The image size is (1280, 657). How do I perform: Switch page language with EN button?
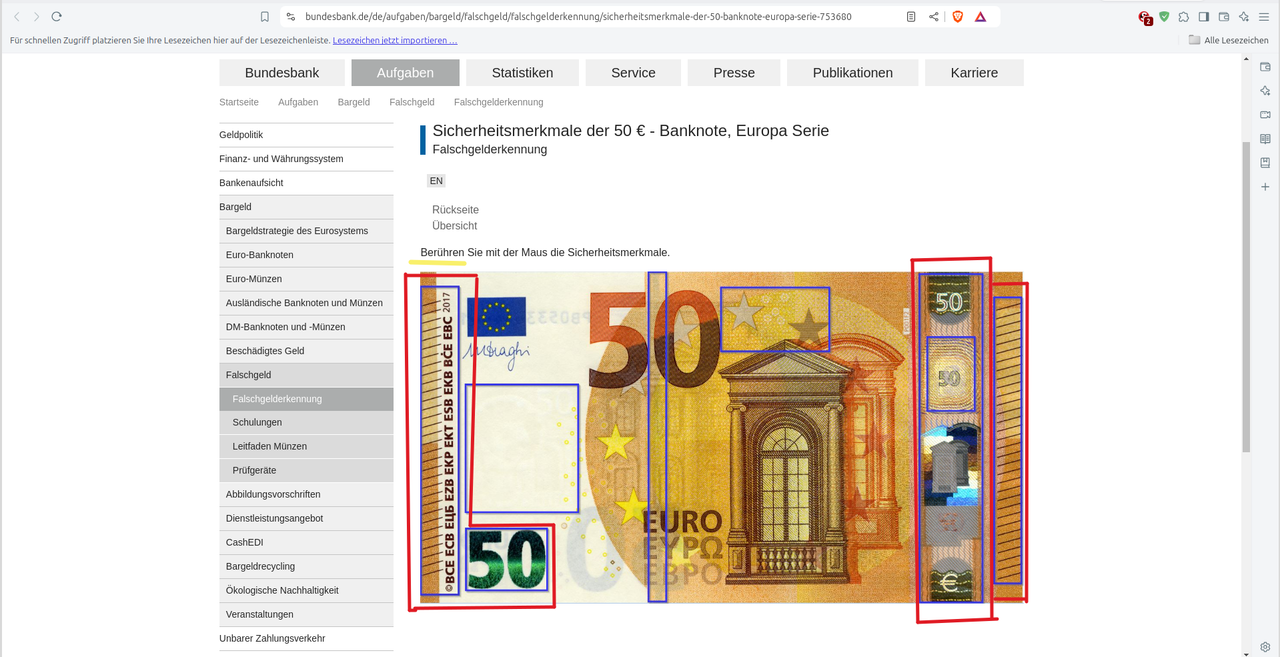point(436,181)
